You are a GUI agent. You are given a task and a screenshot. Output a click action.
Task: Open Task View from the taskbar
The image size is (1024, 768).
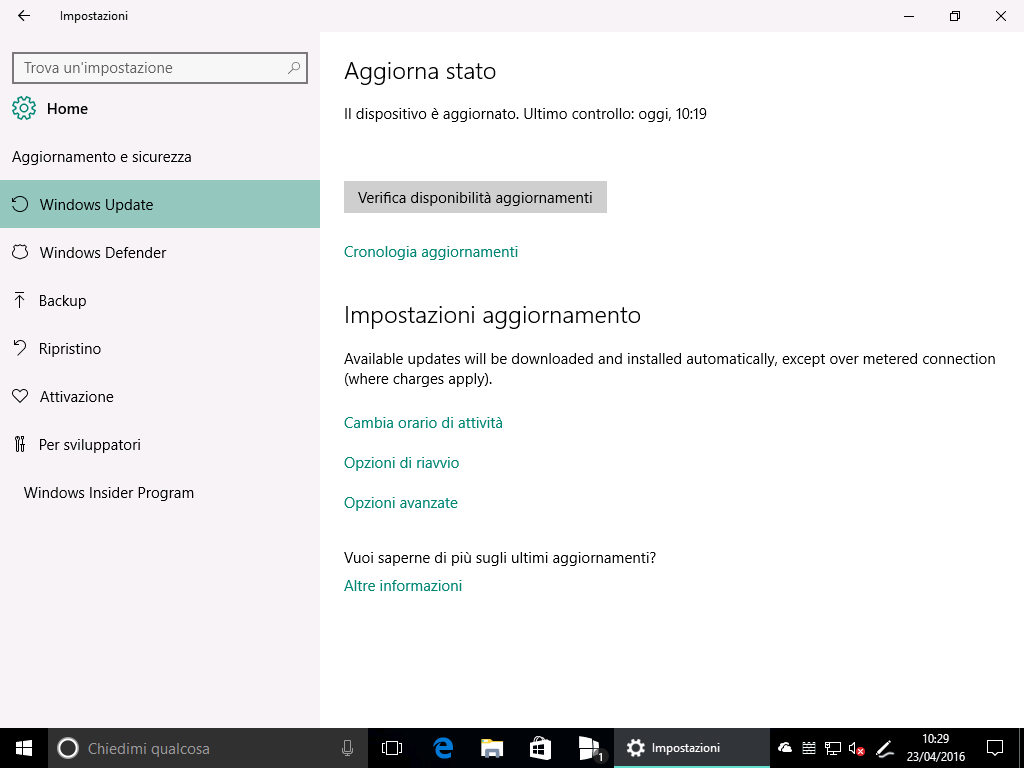392,748
